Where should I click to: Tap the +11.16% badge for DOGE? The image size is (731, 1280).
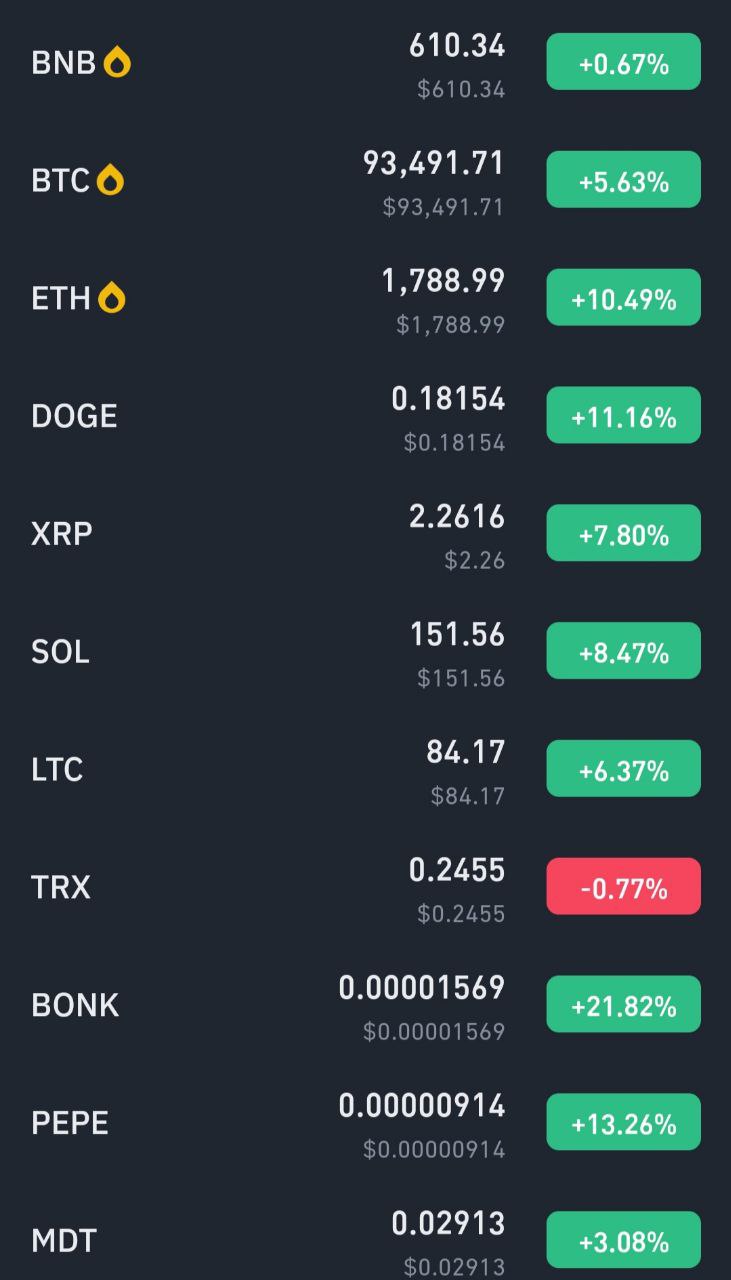pos(623,415)
